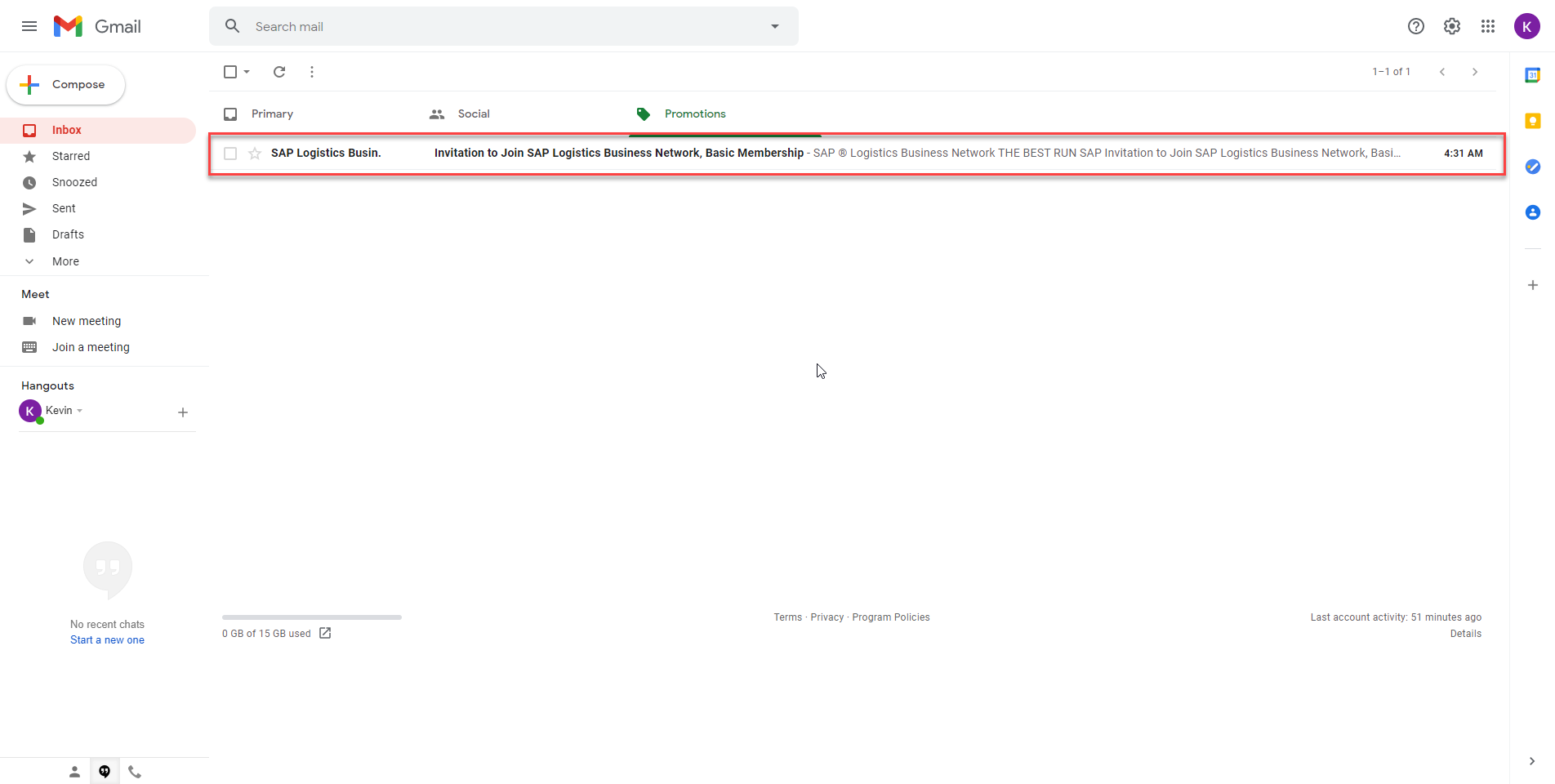Click Join a meeting
This screenshot has width=1555, height=784.
tap(91, 347)
